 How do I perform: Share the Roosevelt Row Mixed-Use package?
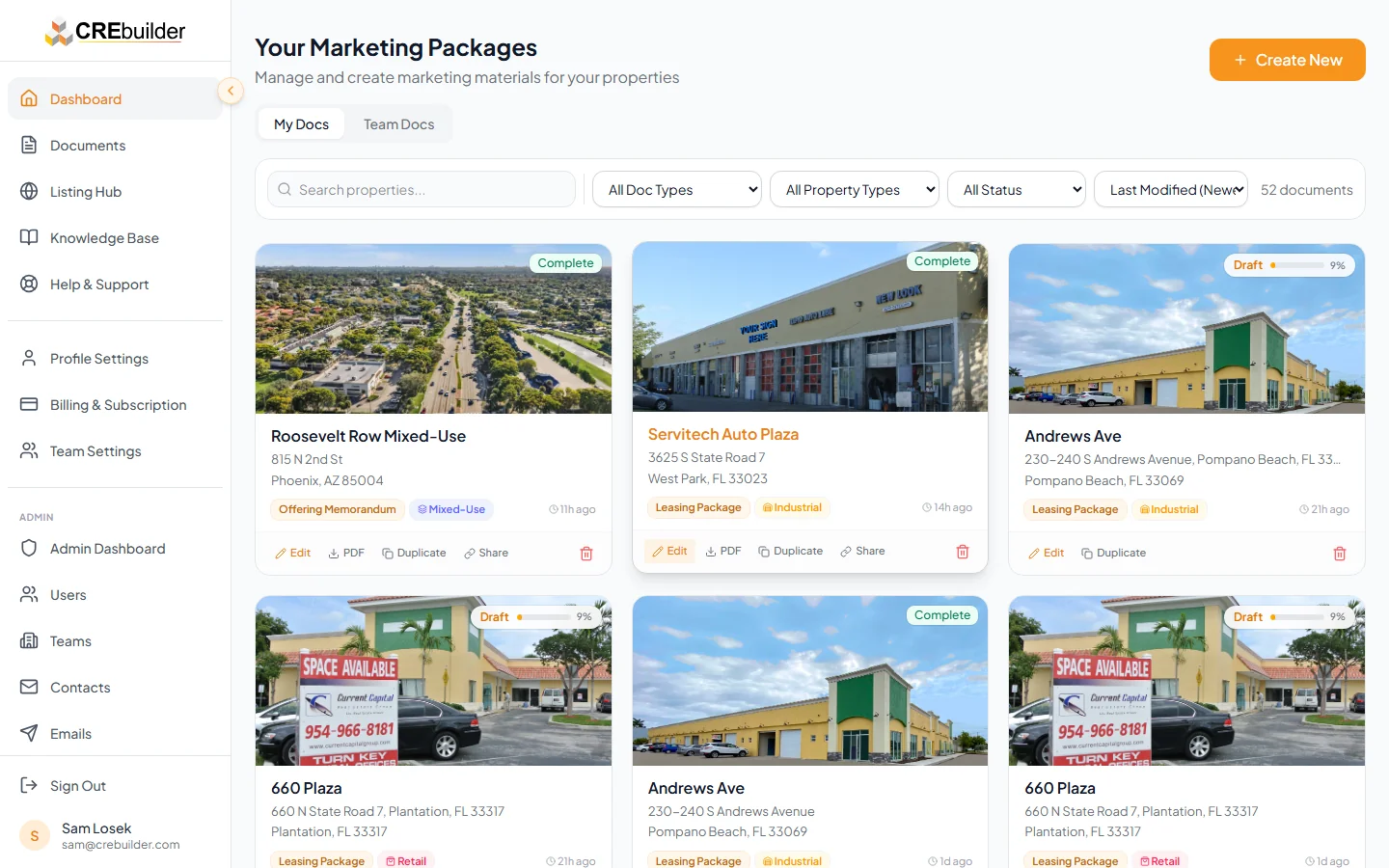tap(486, 554)
